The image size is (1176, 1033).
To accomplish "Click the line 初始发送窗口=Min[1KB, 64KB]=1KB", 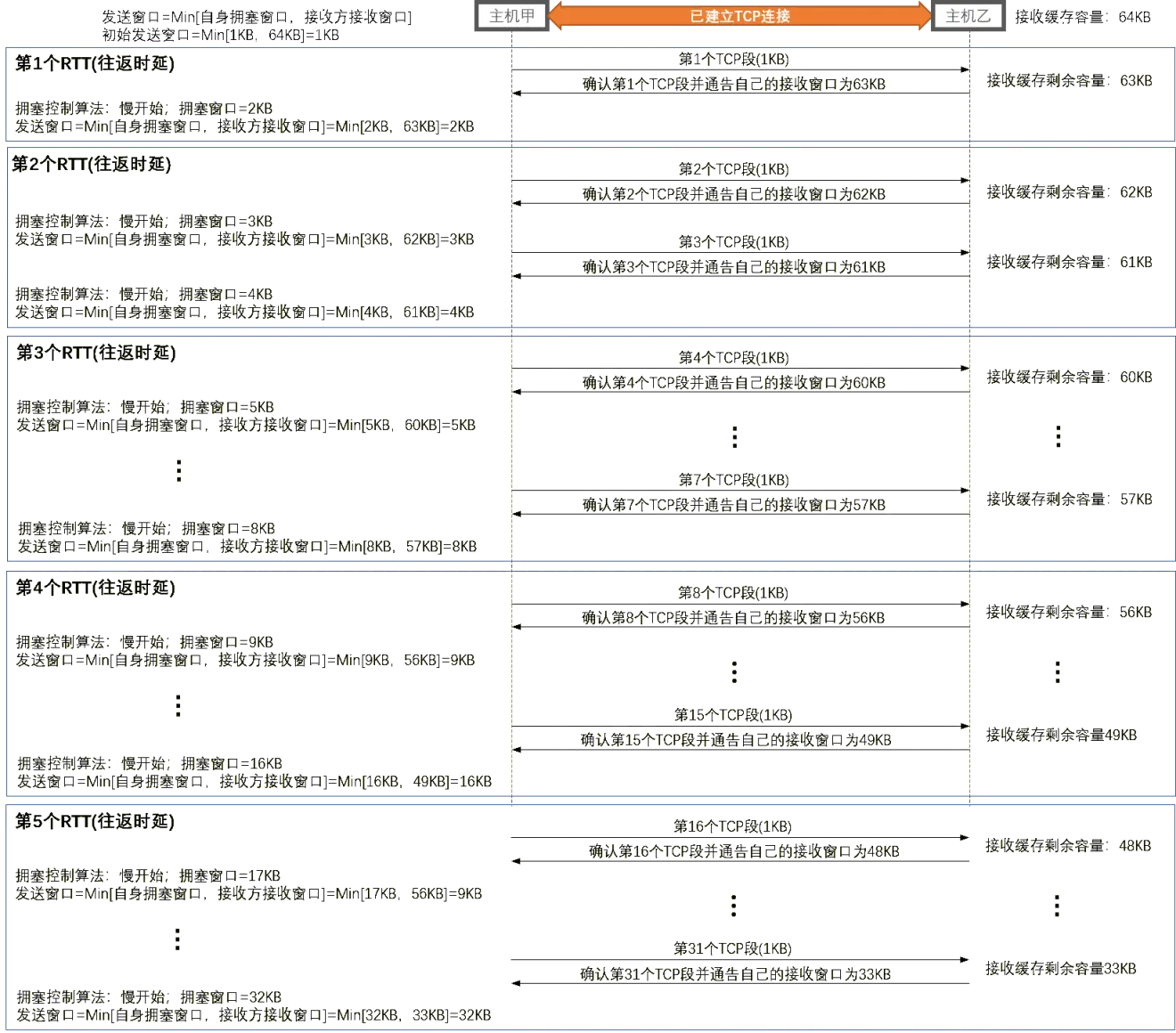I will click(x=220, y=36).
